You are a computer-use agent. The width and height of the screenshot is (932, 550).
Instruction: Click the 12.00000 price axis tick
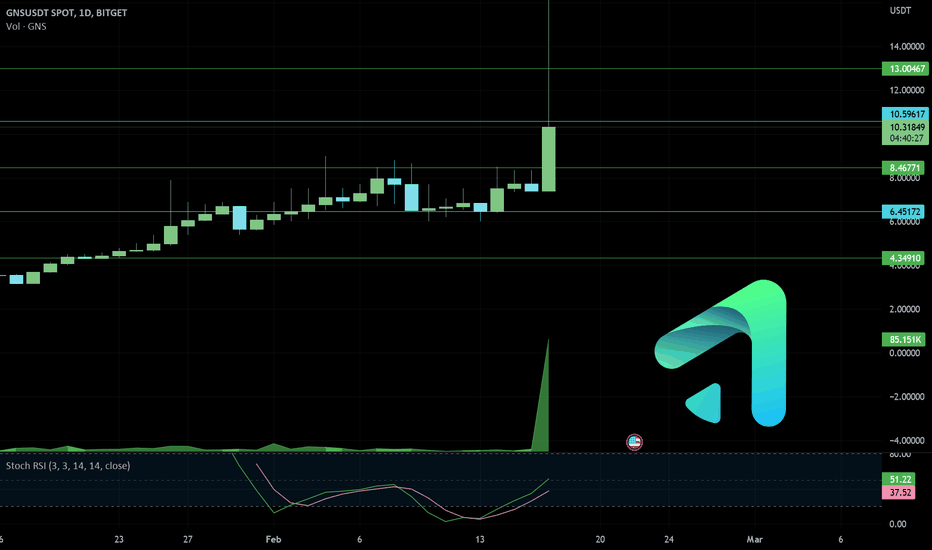click(x=906, y=90)
